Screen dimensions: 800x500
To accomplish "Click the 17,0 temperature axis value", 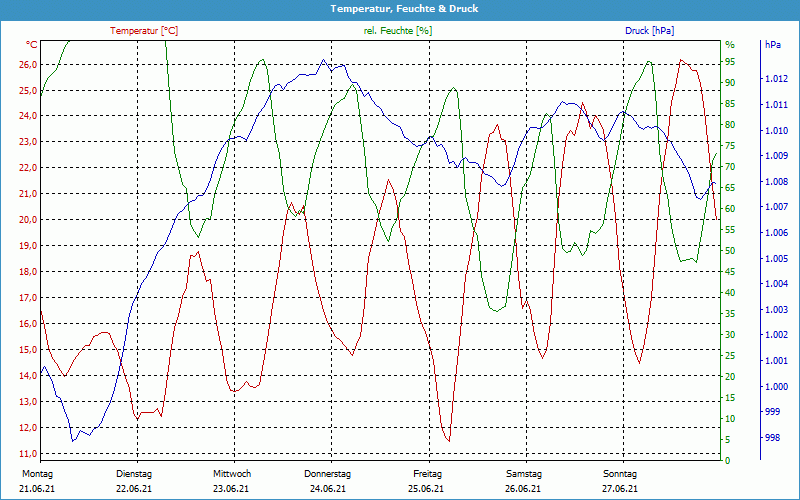I will pyautogui.click(x=28, y=298).
